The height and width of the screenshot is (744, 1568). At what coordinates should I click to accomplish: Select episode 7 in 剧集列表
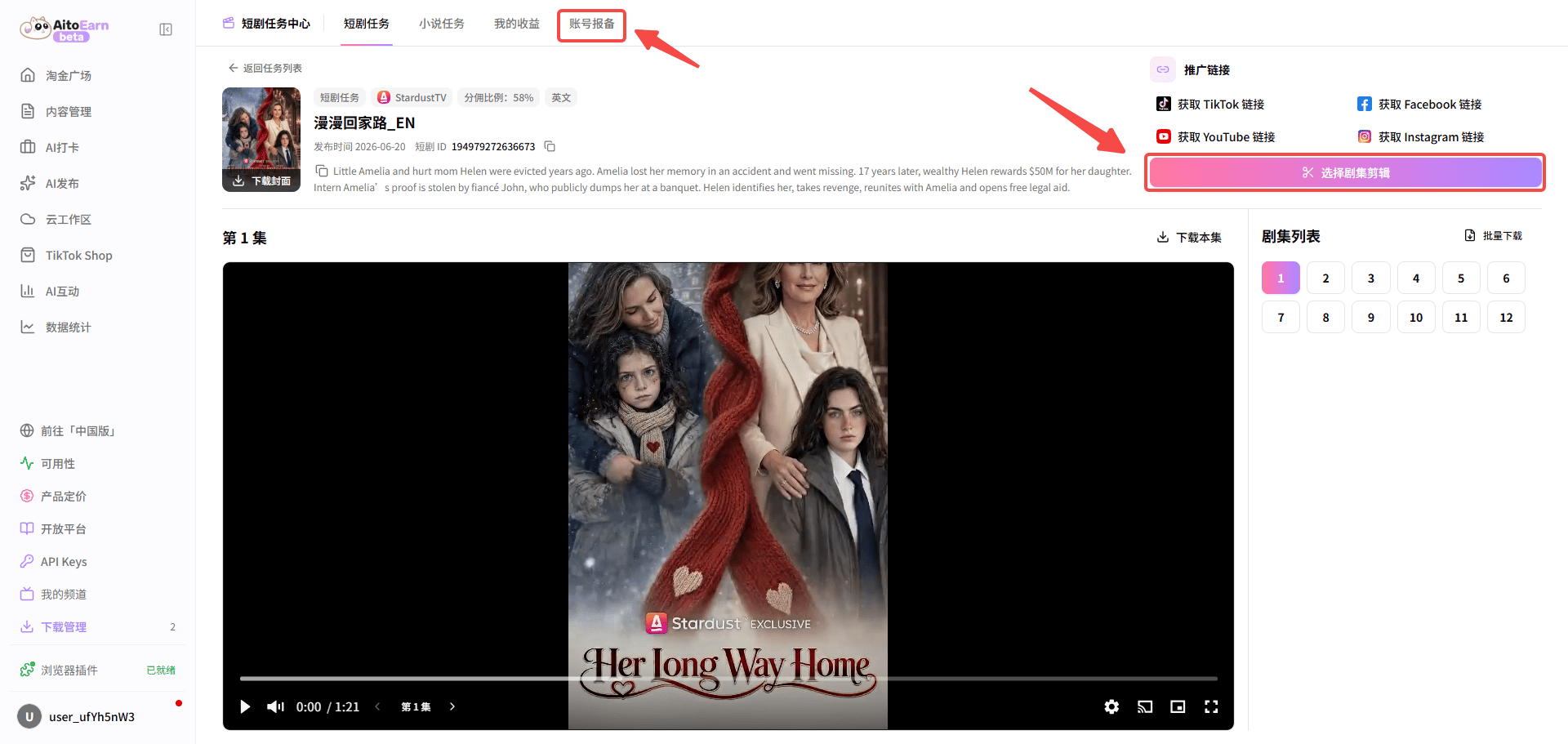click(1281, 317)
